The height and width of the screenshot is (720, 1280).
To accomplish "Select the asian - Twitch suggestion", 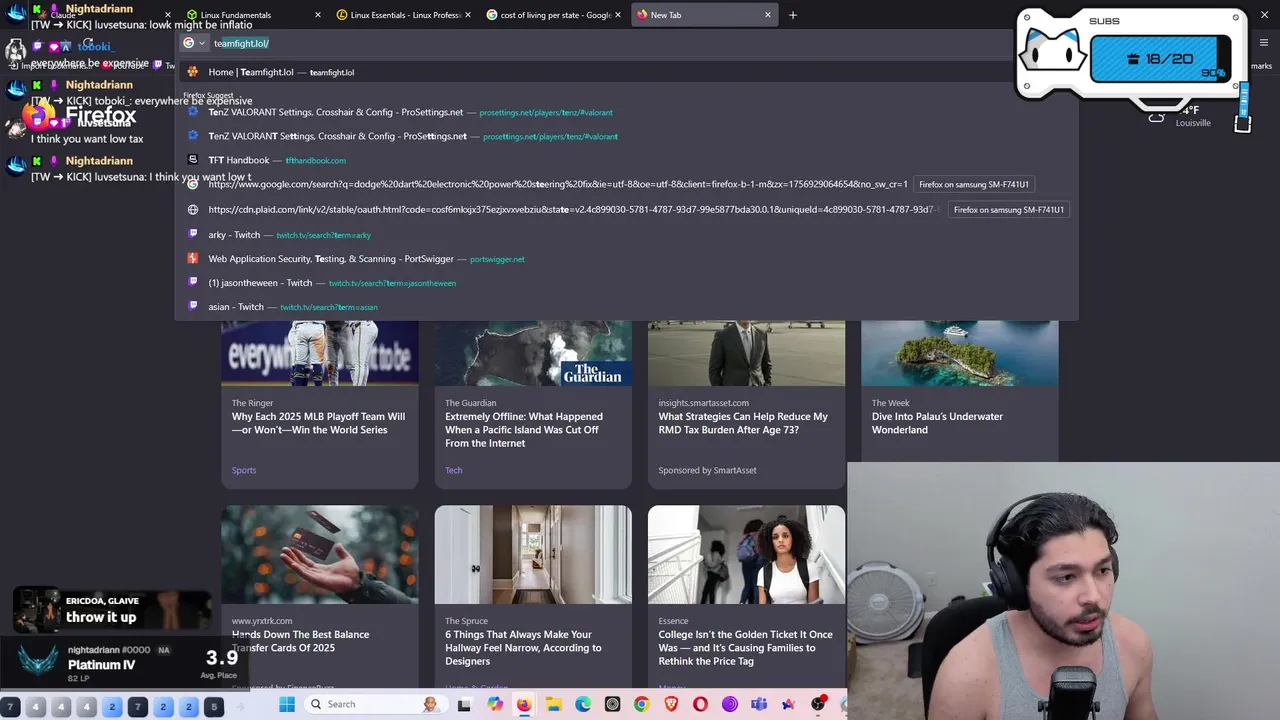I will [626, 307].
